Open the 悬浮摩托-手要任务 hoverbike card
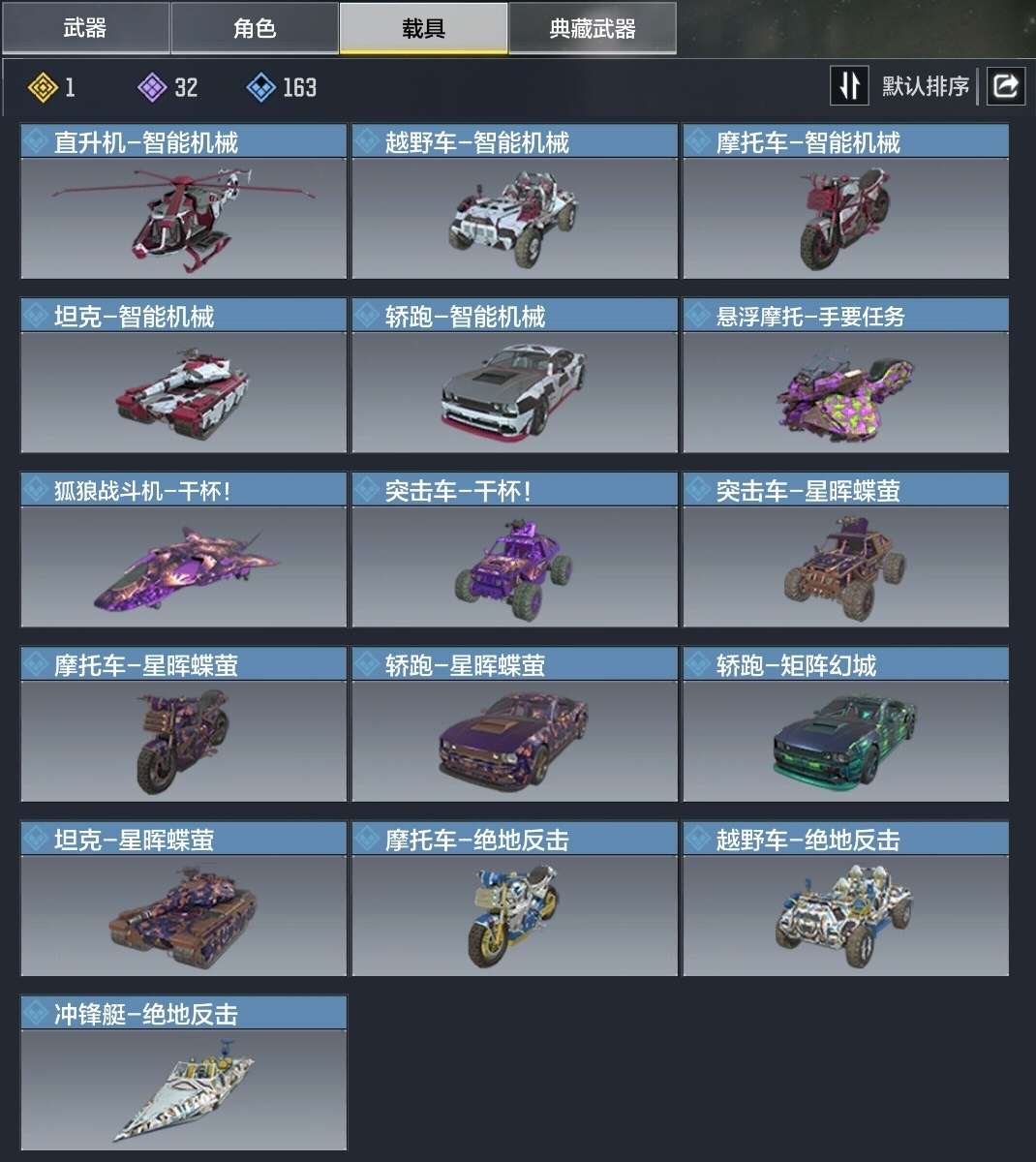 [846, 376]
